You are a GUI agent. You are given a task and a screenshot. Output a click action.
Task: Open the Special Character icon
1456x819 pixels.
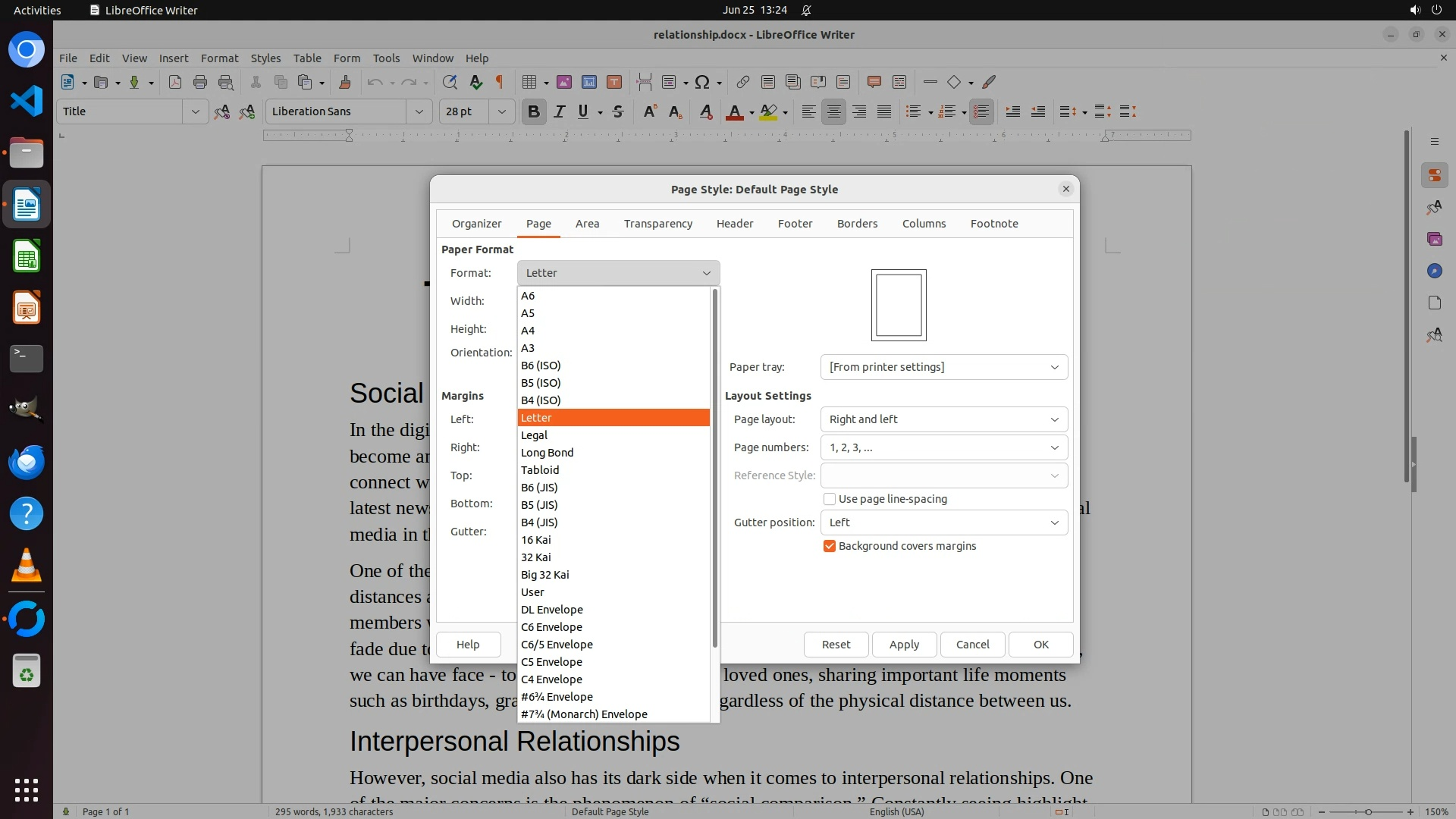[702, 83]
